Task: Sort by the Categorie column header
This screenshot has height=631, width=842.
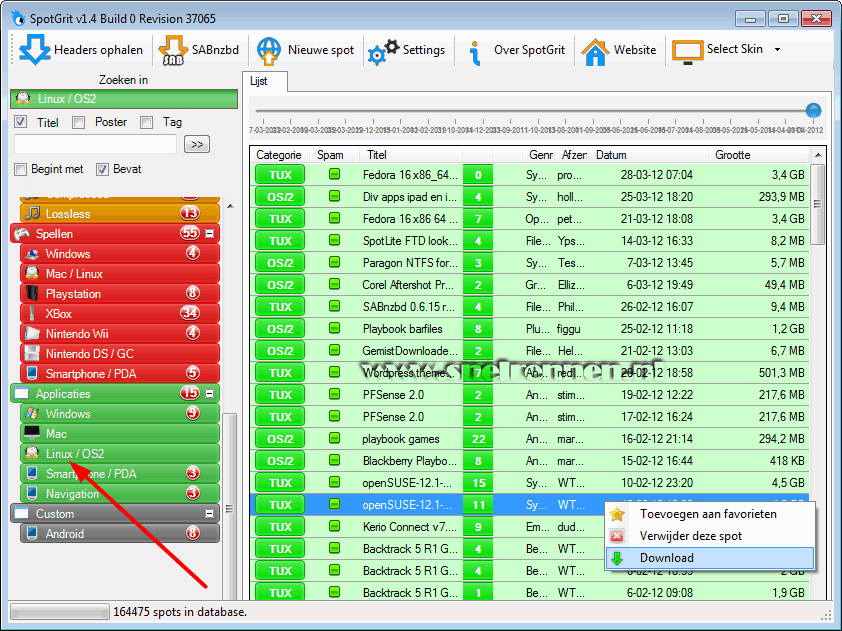Action: (x=279, y=155)
